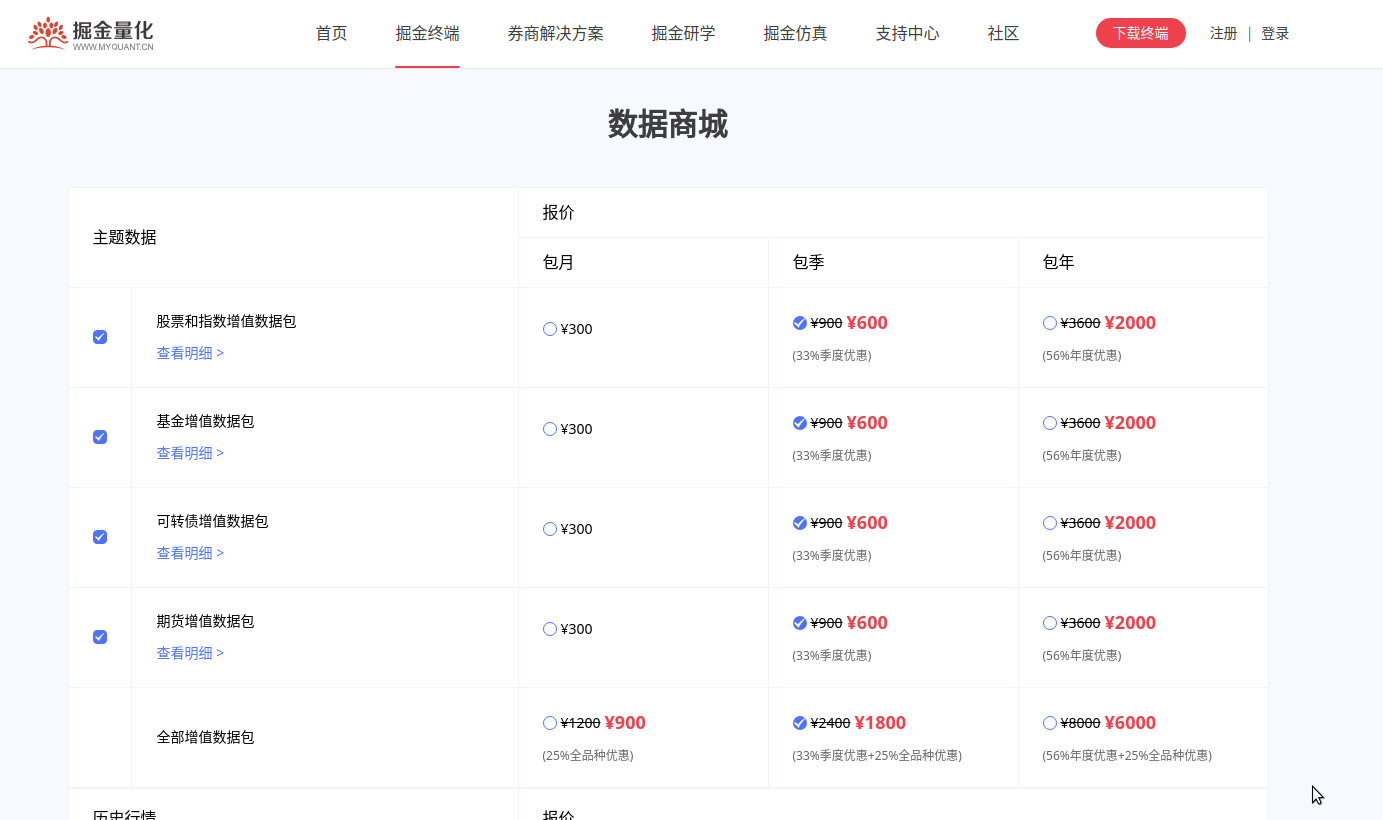Viewport: 1383px width, 820px height.
Task: Click the 掘金量化 logo
Action: (x=90, y=32)
